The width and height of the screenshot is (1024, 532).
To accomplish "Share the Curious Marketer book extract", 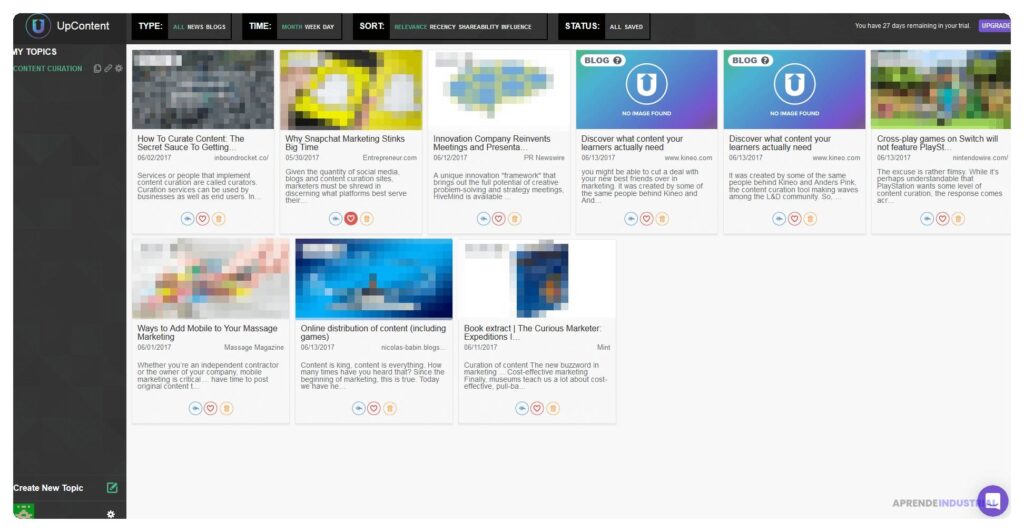I will 521,408.
